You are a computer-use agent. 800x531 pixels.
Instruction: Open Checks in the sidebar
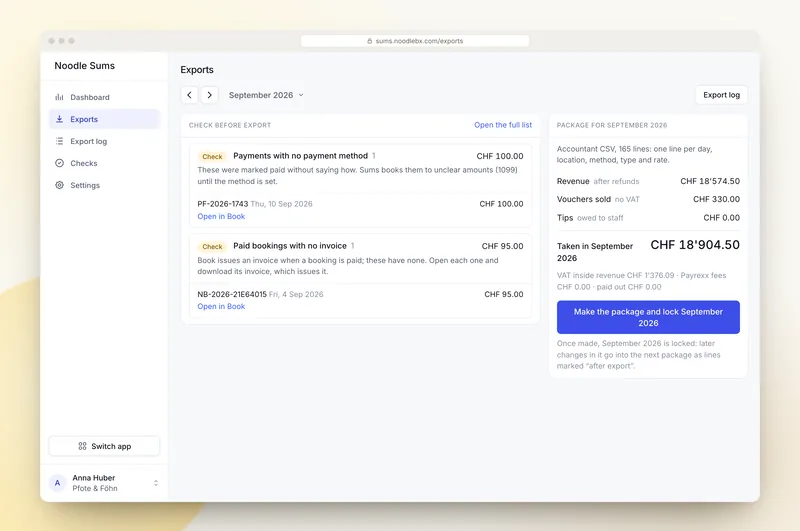(x=104, y=163)
